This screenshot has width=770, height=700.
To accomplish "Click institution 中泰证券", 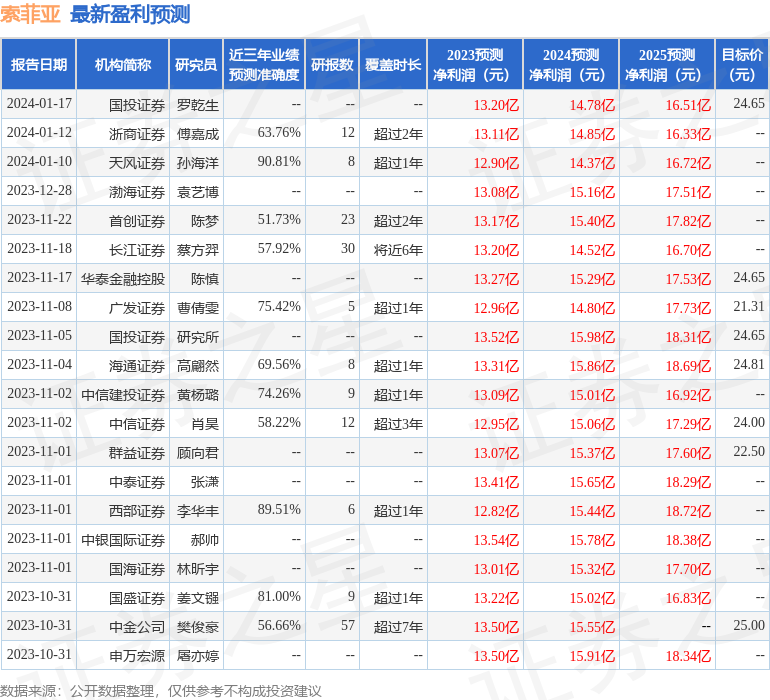I will 137,482.
